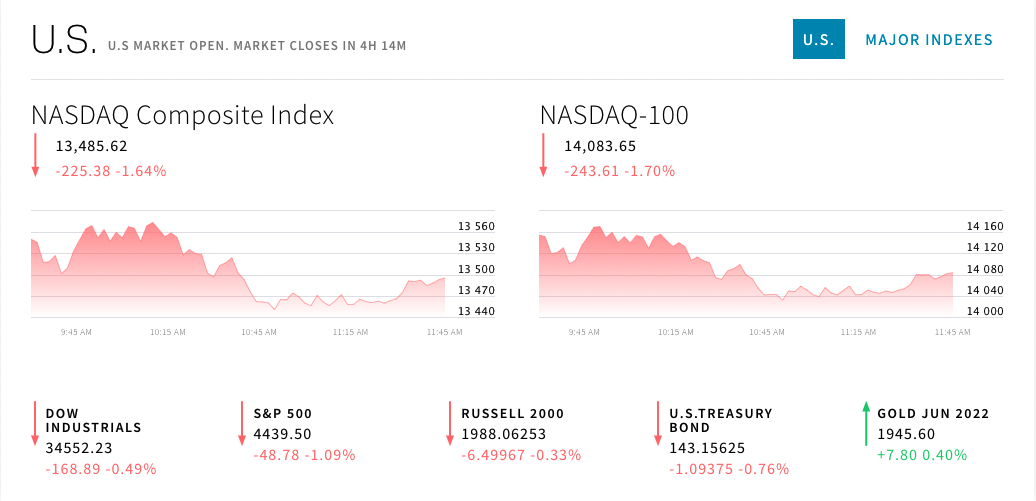1036x501 pixels.
Task: Select the U.S. tab
Action: [x=818, y=40]
